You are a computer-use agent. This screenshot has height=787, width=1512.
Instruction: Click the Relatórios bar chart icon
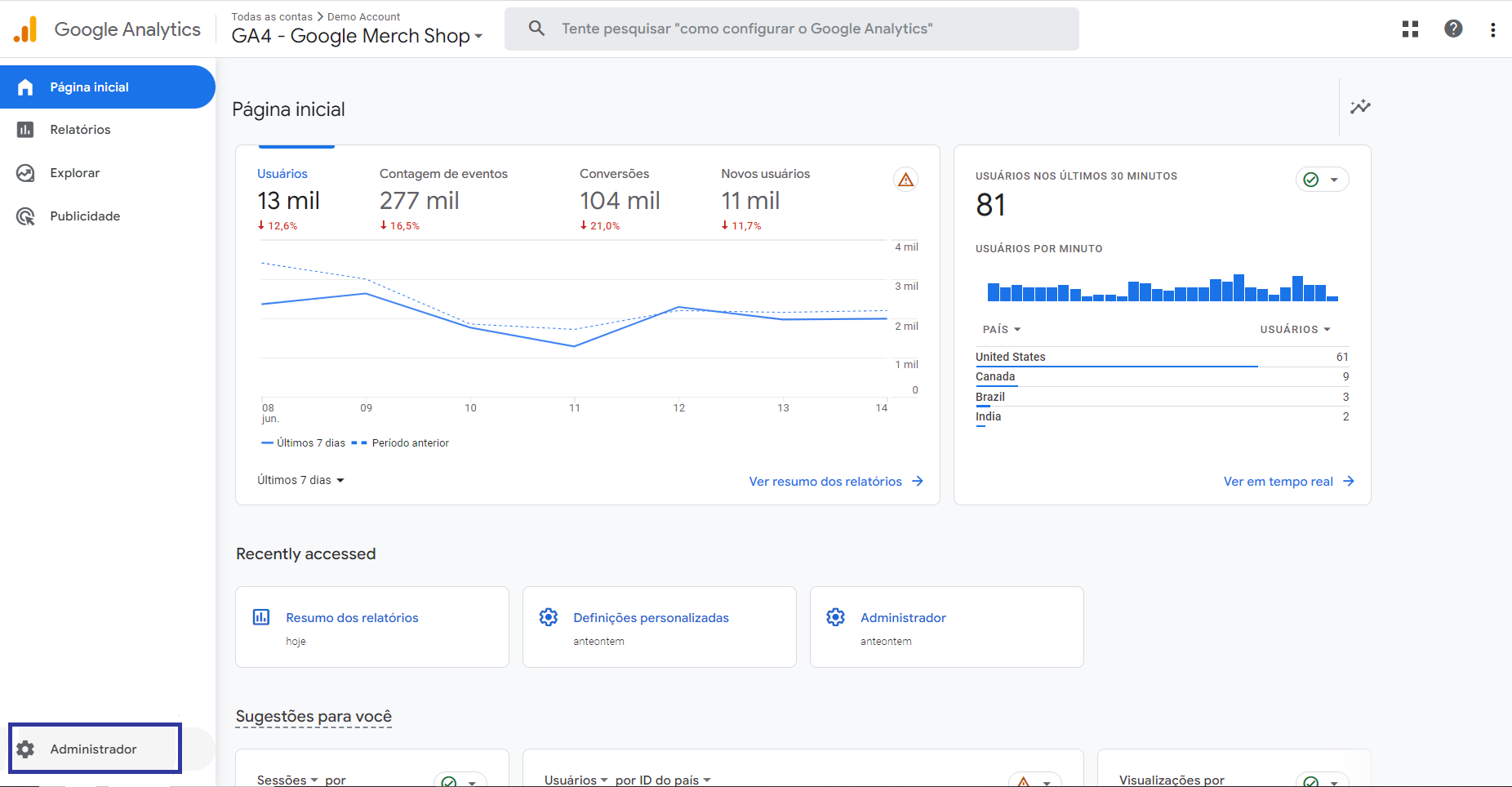coord(25,130)
